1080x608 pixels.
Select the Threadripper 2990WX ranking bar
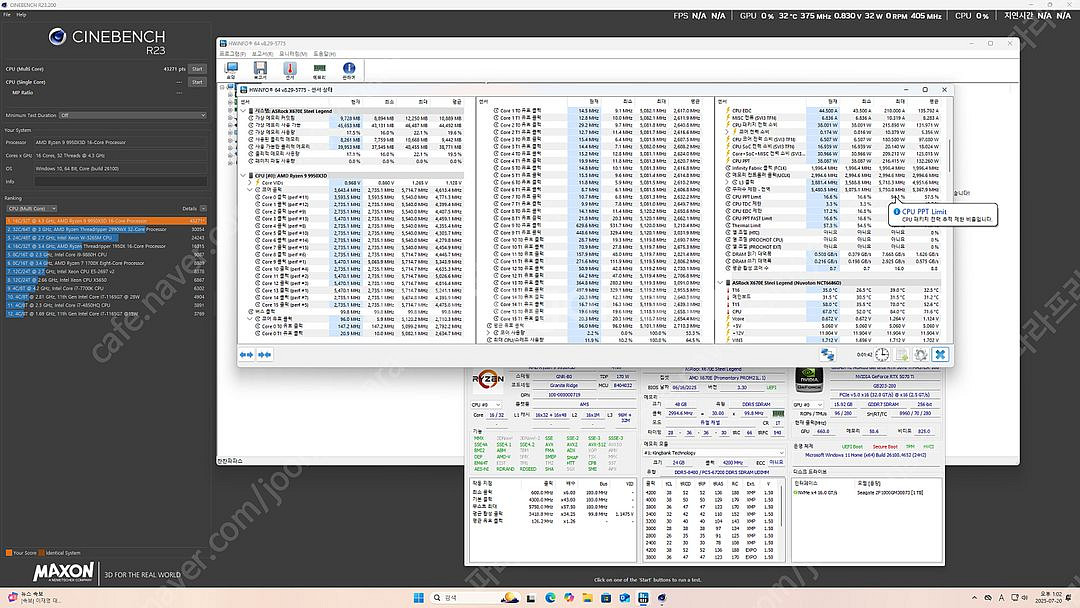coord(106,229)
